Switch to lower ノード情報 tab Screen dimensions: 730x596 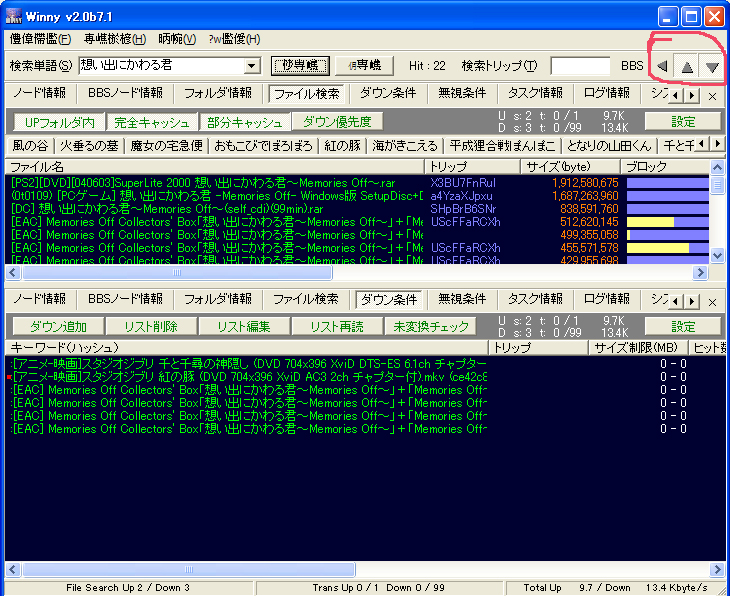tap(40, 299)
